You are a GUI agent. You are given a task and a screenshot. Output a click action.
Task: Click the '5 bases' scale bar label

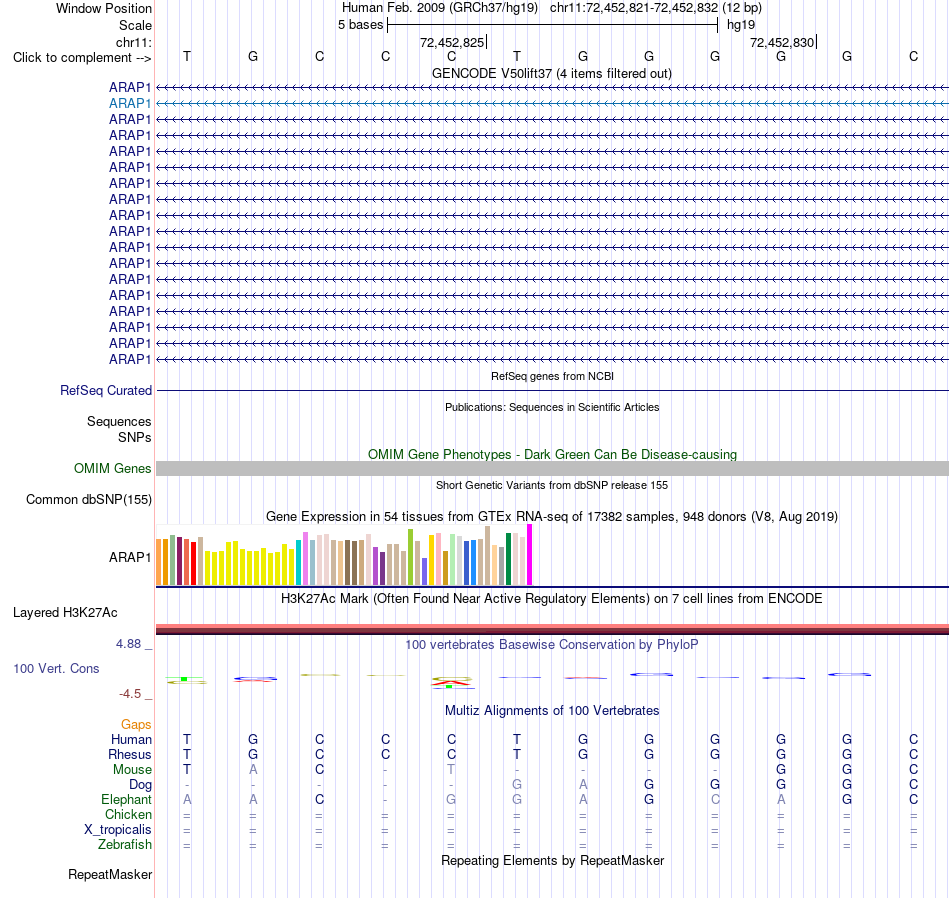coord(360,25)
